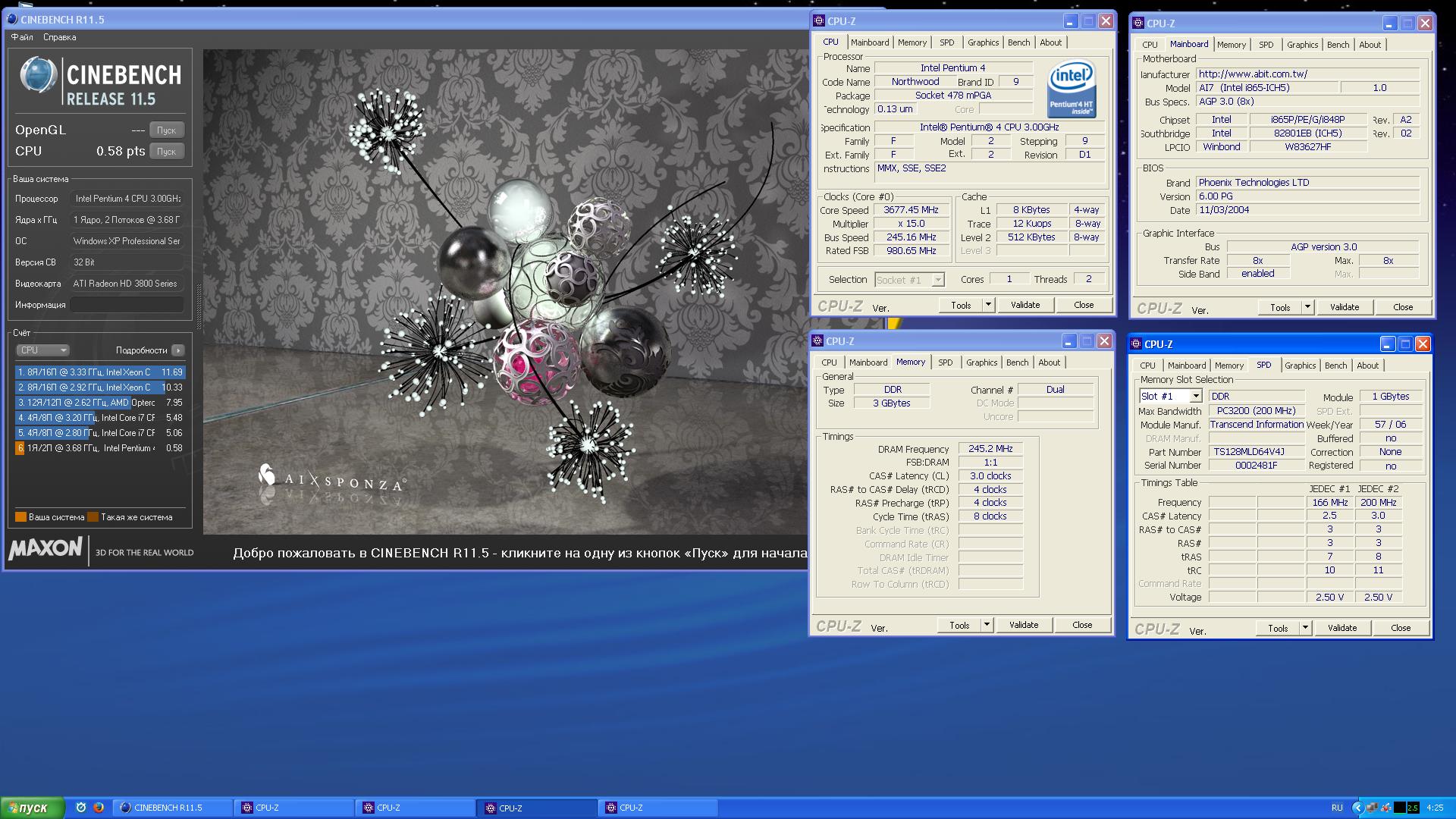Image resolution: width=1456 pixels, height=819 pixels.
Task: Click Validate in the SPD window
Action: click(x=1342, y=628)
